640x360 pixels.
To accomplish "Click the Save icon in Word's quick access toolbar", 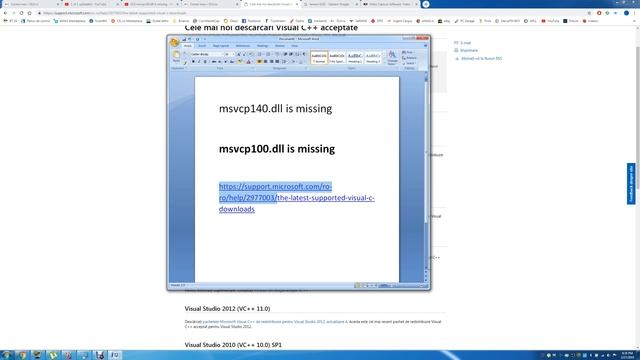I will (184, 39).
